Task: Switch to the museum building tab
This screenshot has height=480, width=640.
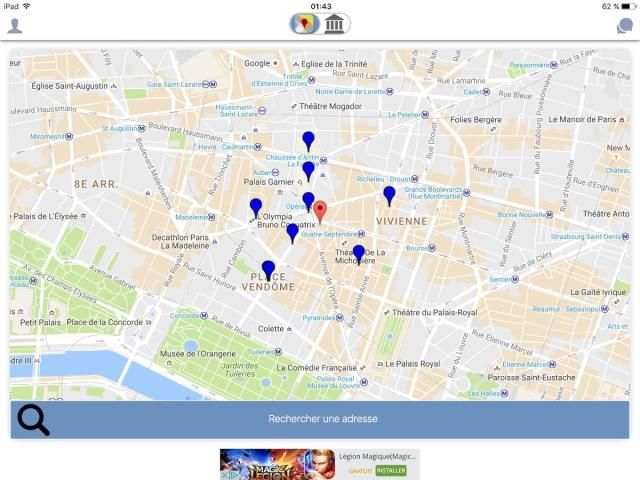Action: coord(335,23)
